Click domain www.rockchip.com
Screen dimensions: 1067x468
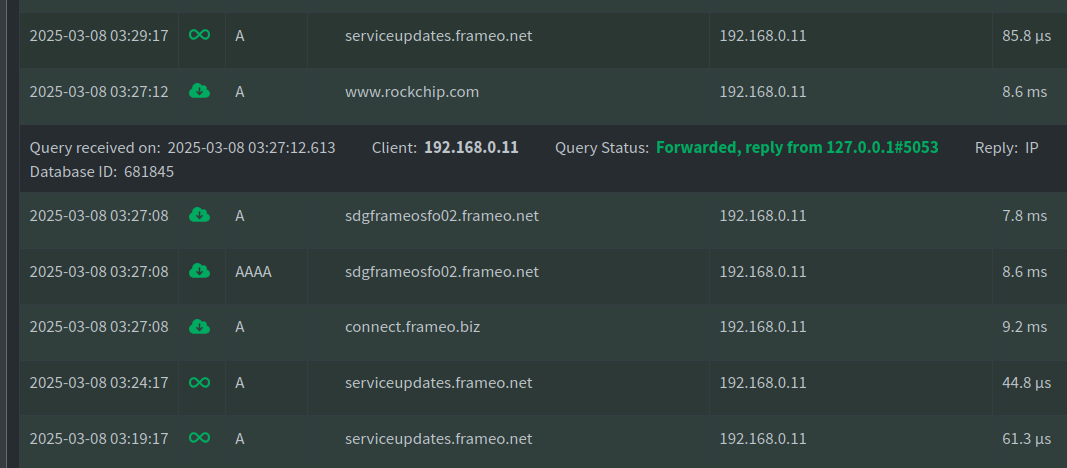pos(412,92)
